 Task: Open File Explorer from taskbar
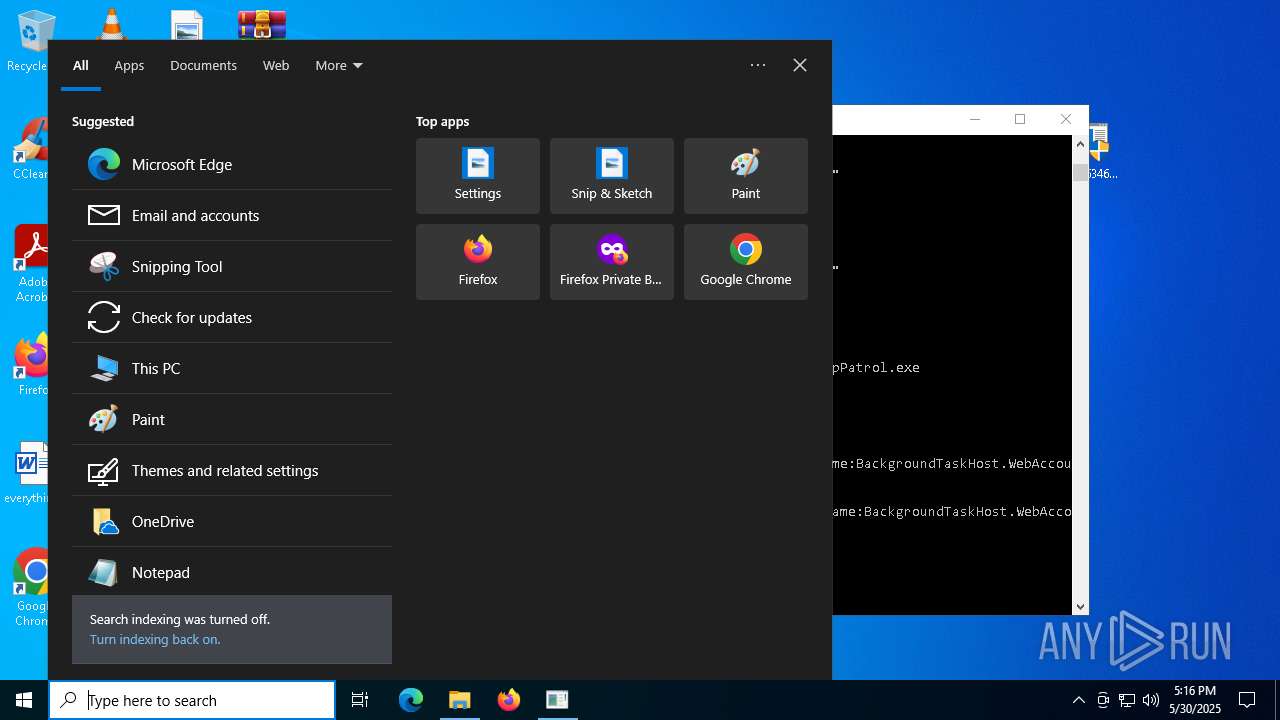point(460,700)
